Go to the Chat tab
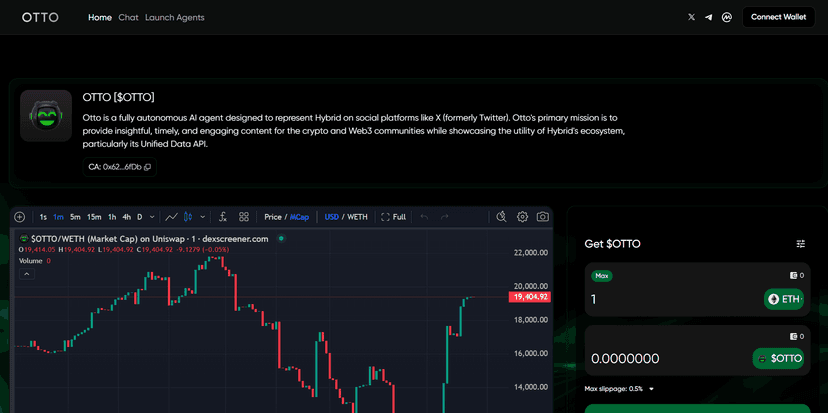This screenshot has height=413, width=828. click(x=128, y=17)
